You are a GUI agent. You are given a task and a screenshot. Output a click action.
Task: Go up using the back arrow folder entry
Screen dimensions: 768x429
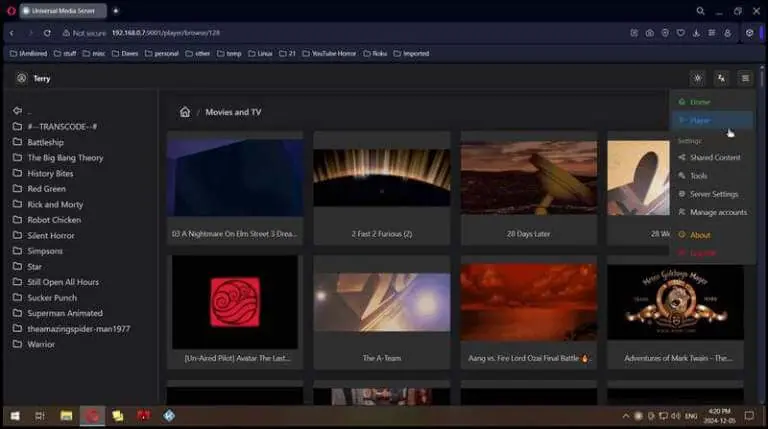pos(18,111)
